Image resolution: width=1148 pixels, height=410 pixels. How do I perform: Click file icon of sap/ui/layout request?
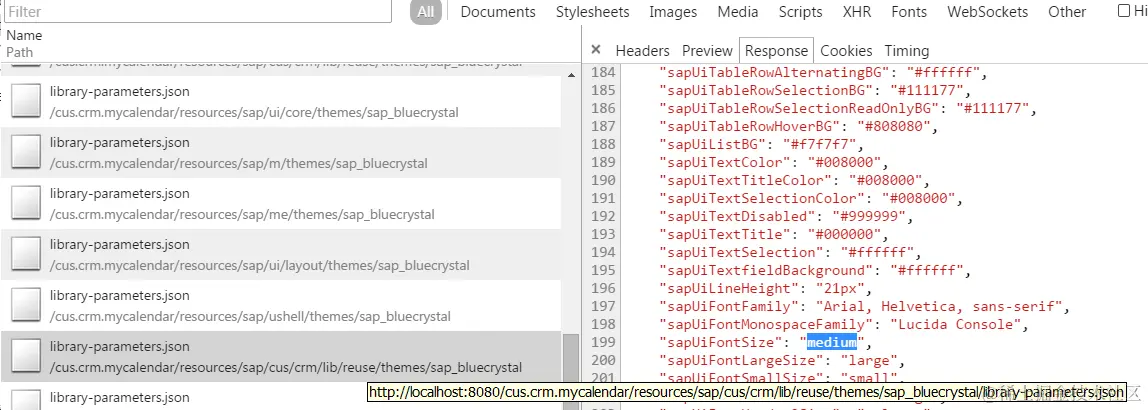point(26,253)
